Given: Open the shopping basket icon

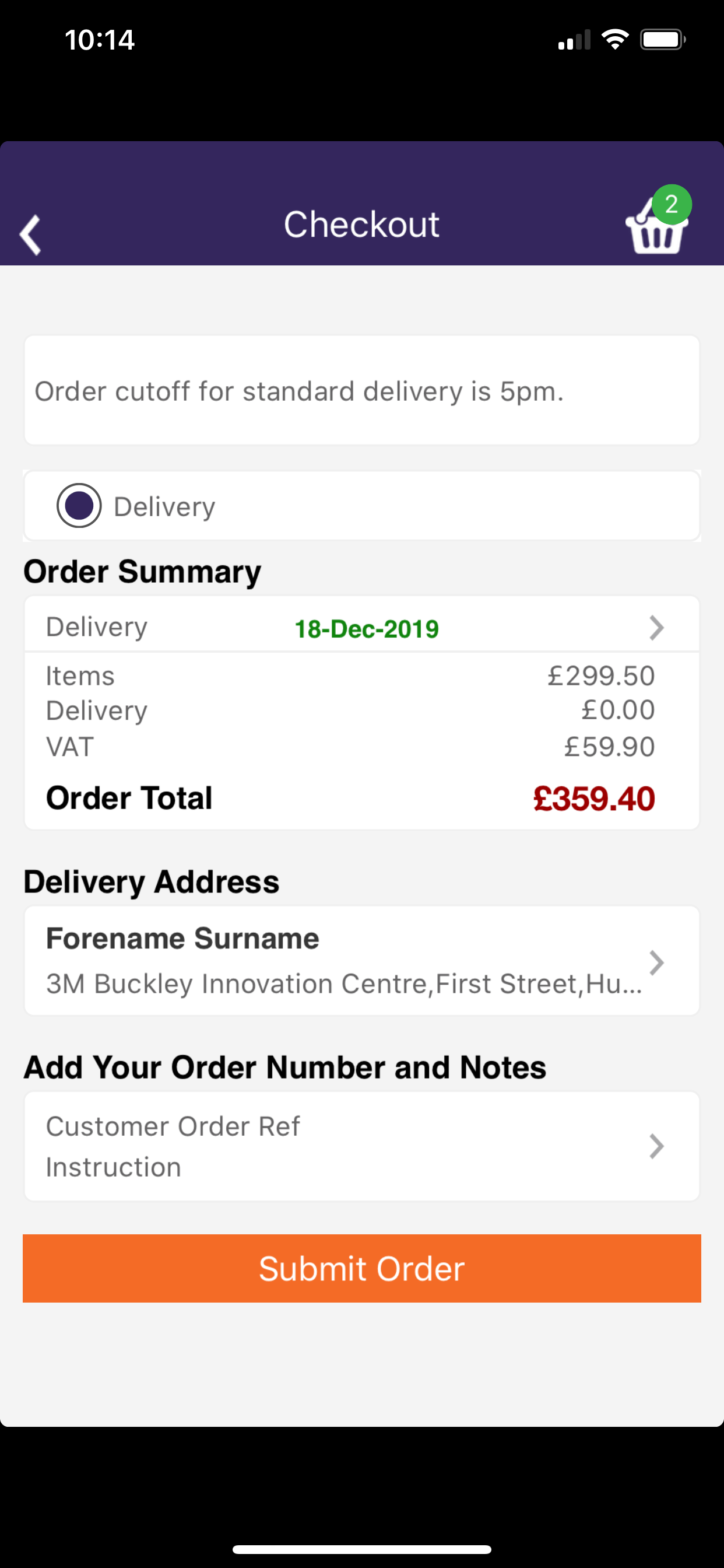Looking at the screenshot, I should coord(656,228).
